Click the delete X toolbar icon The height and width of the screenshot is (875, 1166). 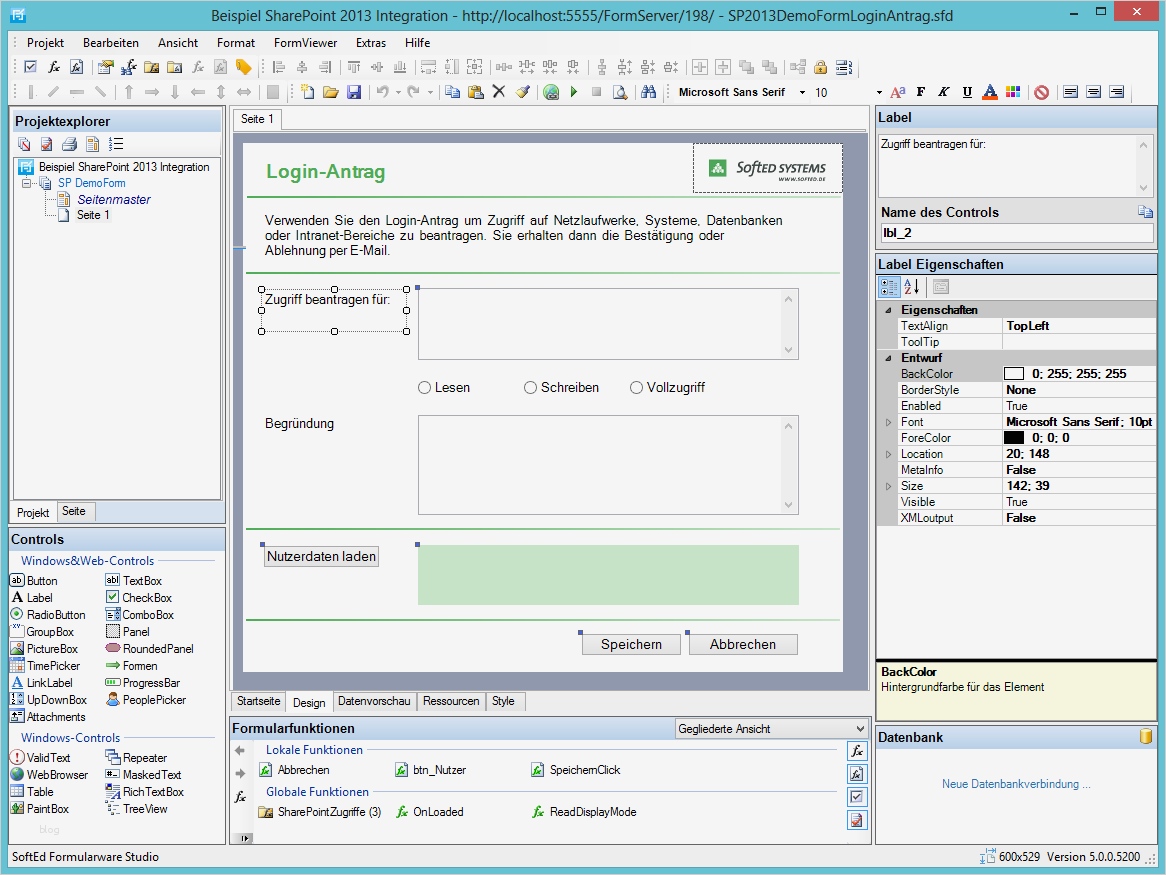coord(499,92)
